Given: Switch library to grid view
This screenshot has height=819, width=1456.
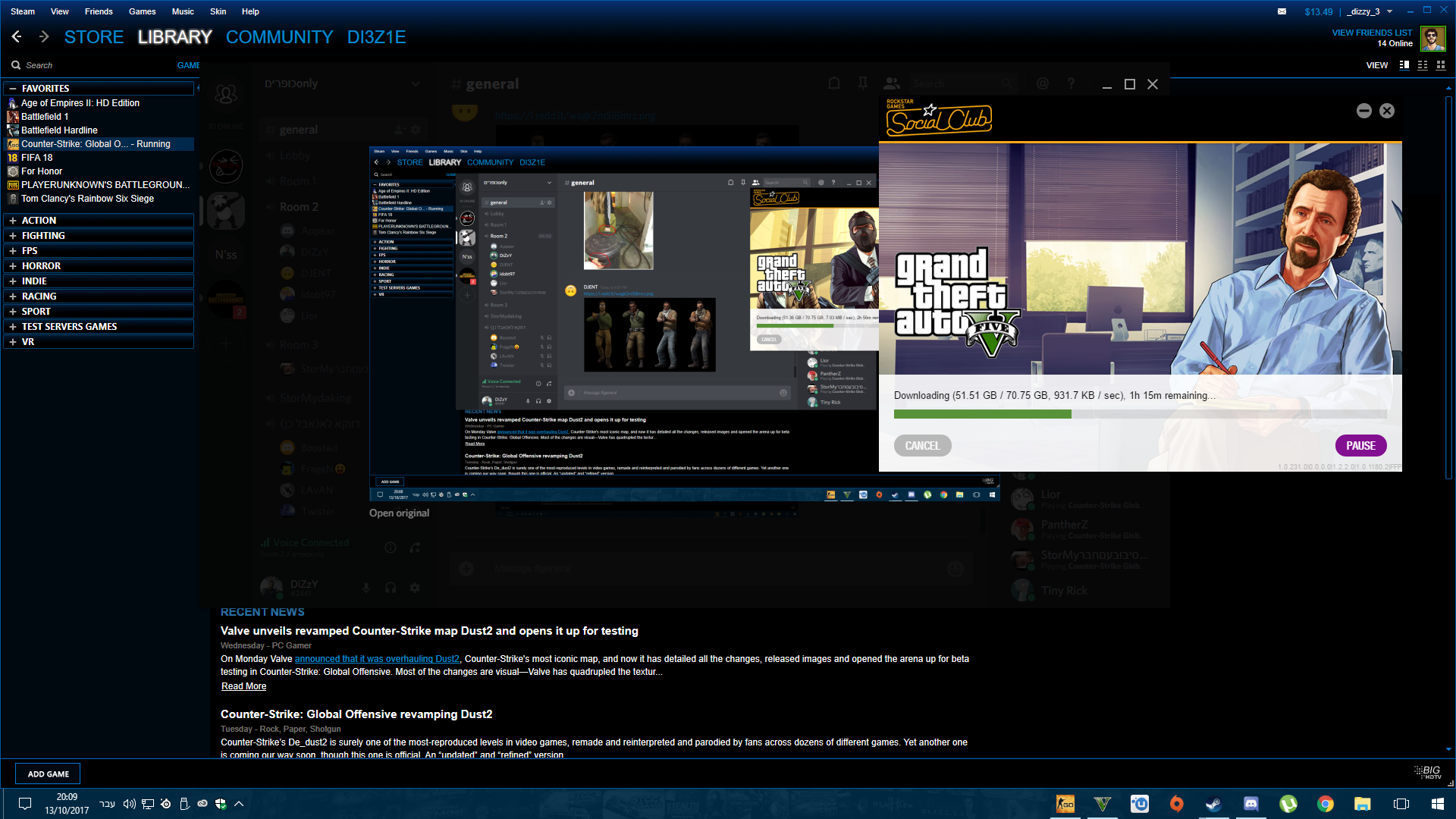Looking at the screenshot, I should coord(1441,65).
